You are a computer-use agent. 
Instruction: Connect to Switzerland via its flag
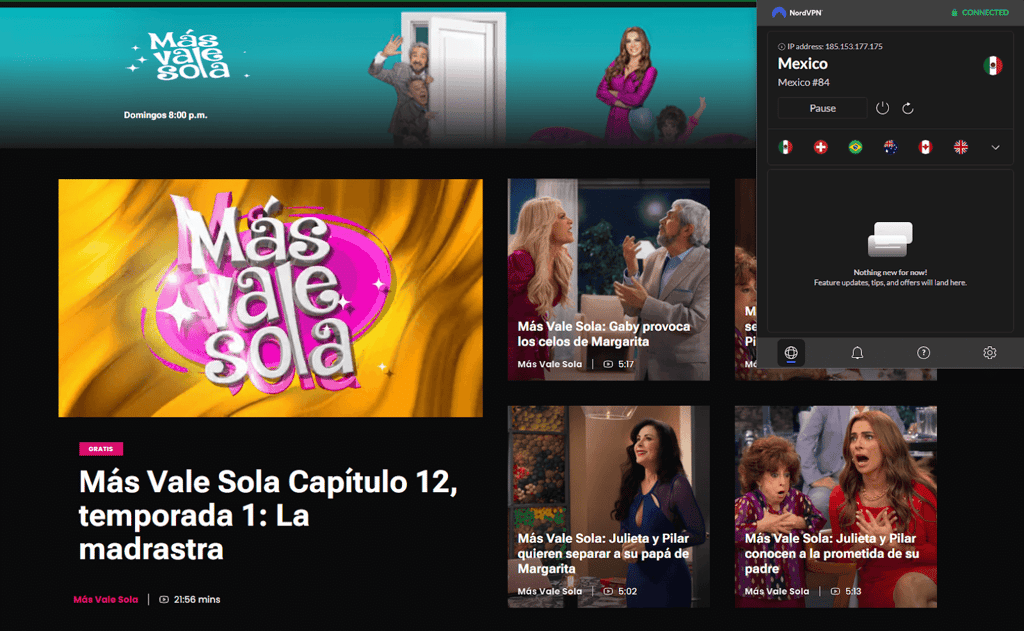(821, 147)
